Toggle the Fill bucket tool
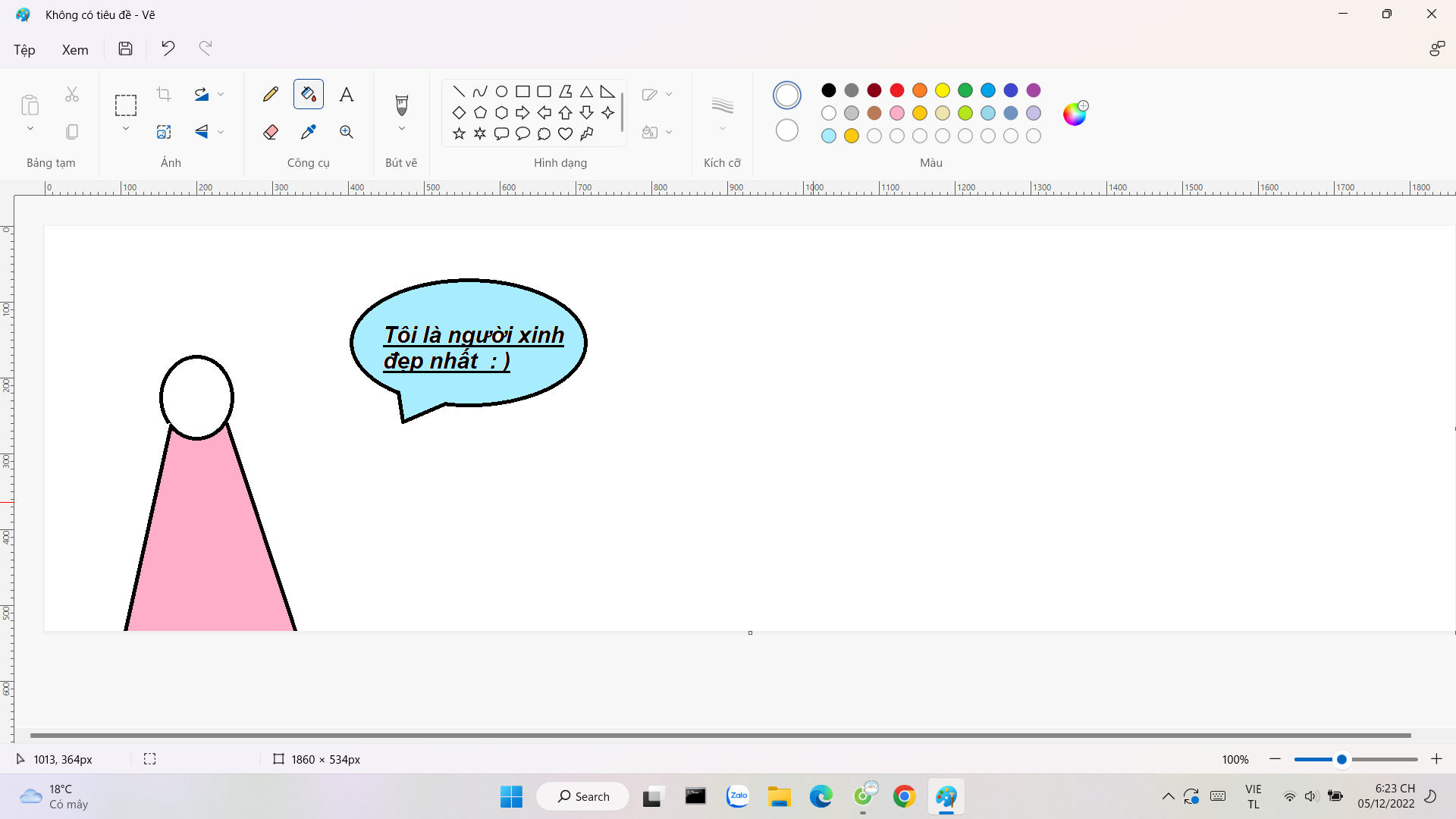 pyautogui.click(x=309, y=94)
